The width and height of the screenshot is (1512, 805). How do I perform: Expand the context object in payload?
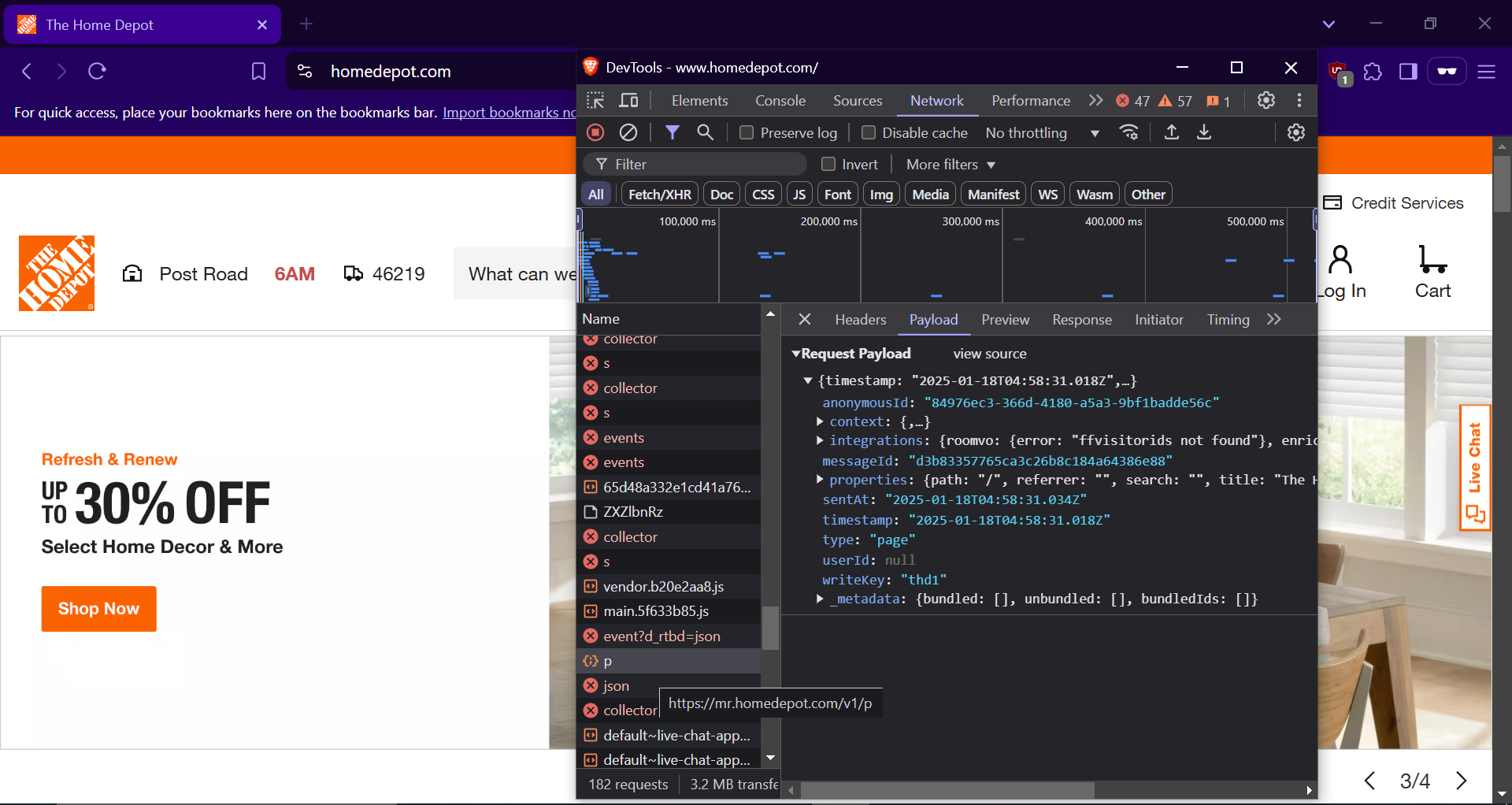point(820,421)
